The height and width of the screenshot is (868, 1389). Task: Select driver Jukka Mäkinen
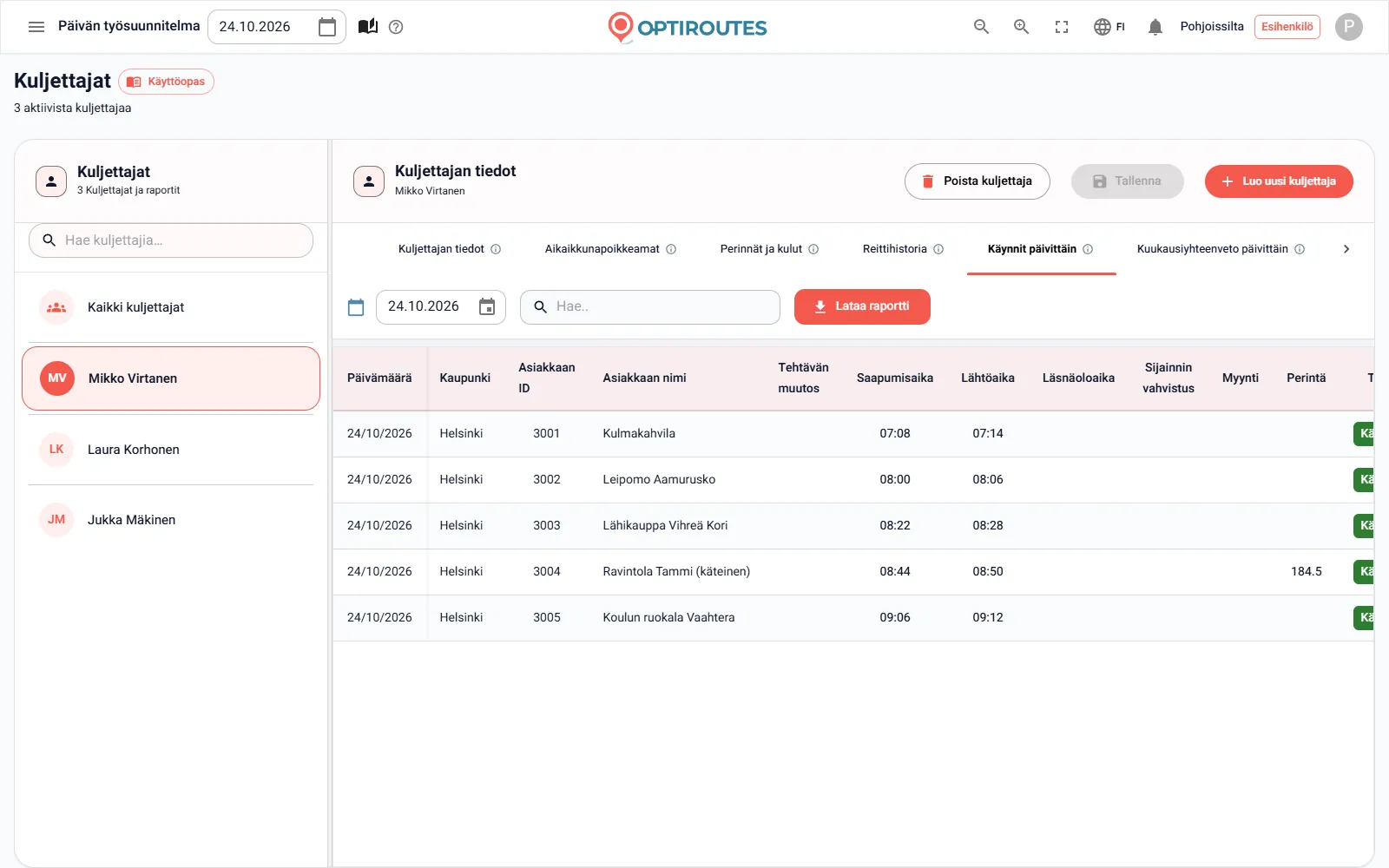point(171,520)
